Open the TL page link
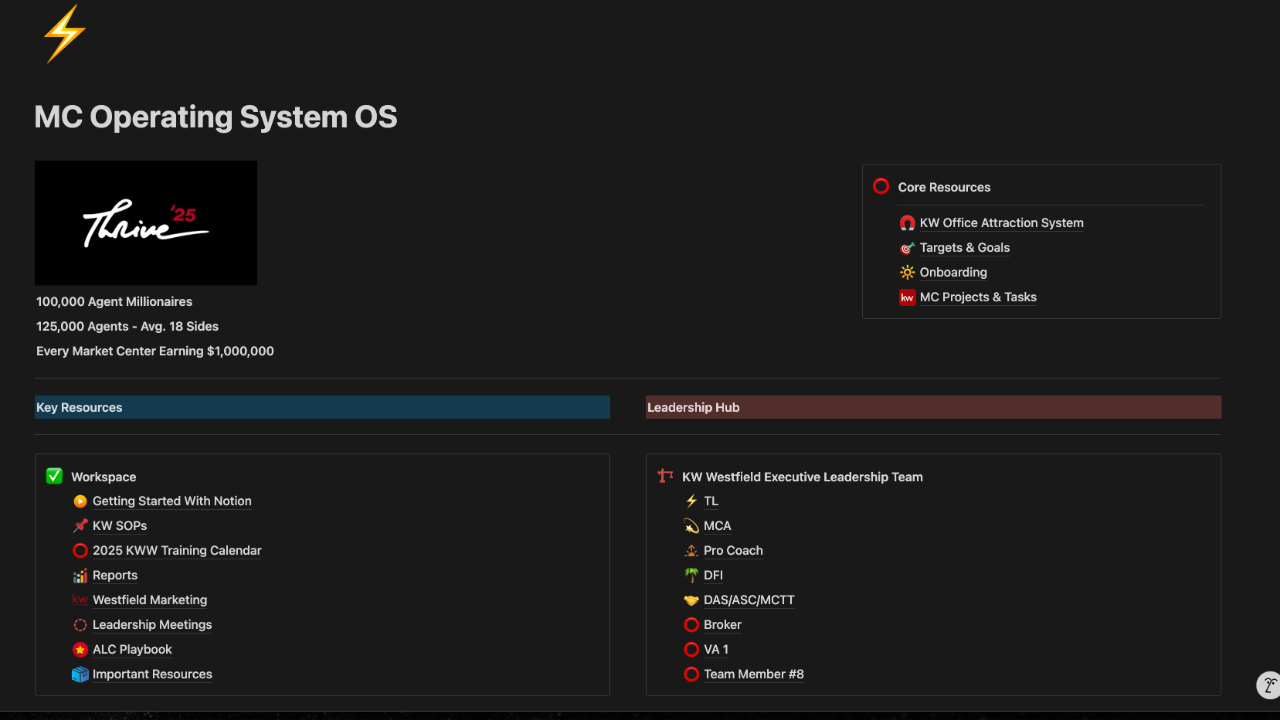Screen dimensions: 1280x720 coord(711,501)
